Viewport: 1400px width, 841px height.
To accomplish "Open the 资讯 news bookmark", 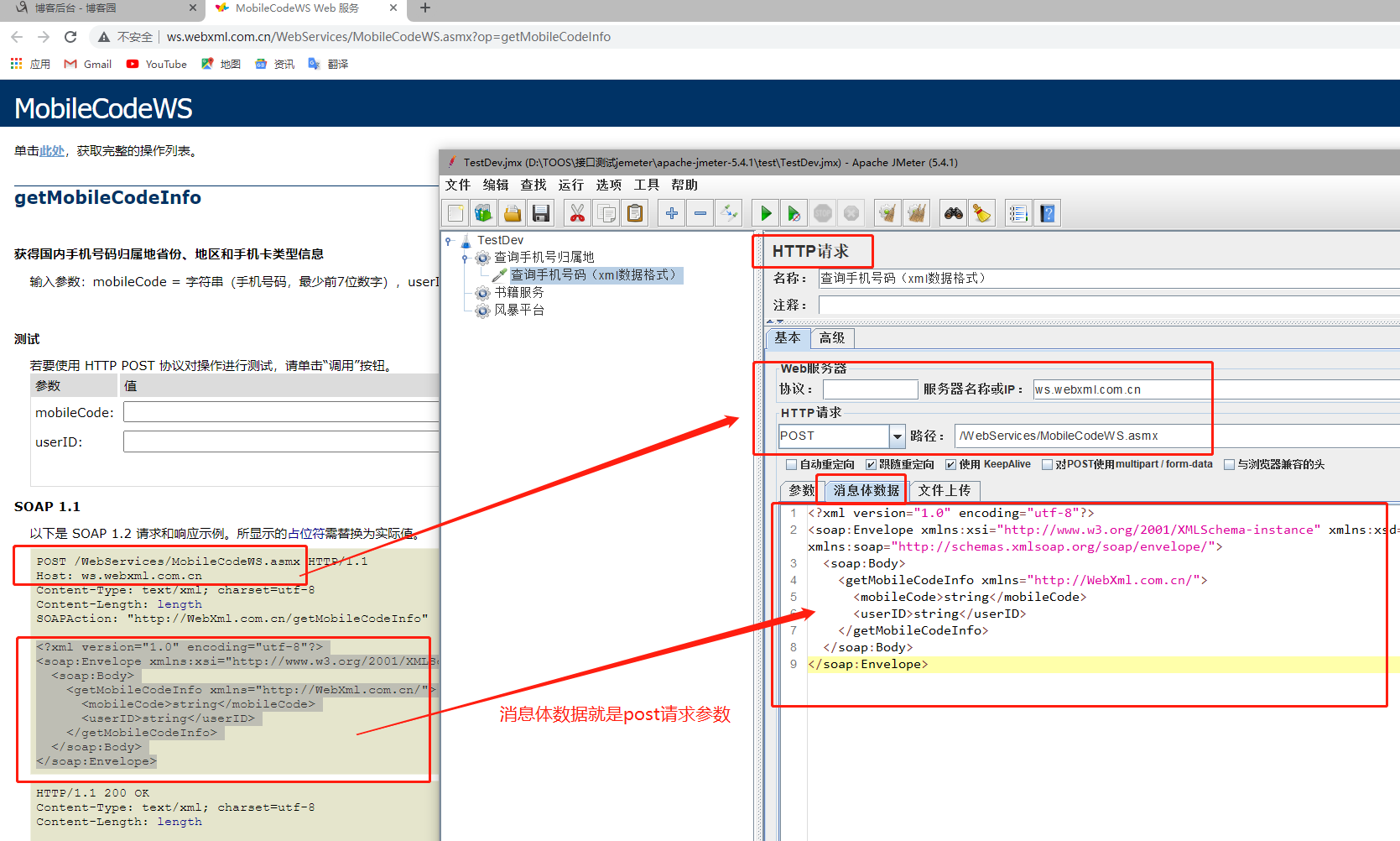I will [x=275, y=64].
